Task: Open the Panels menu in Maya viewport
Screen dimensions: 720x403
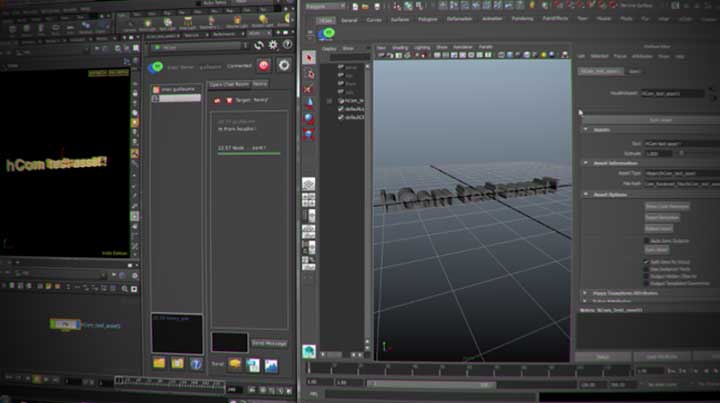Action: point(485,47)
